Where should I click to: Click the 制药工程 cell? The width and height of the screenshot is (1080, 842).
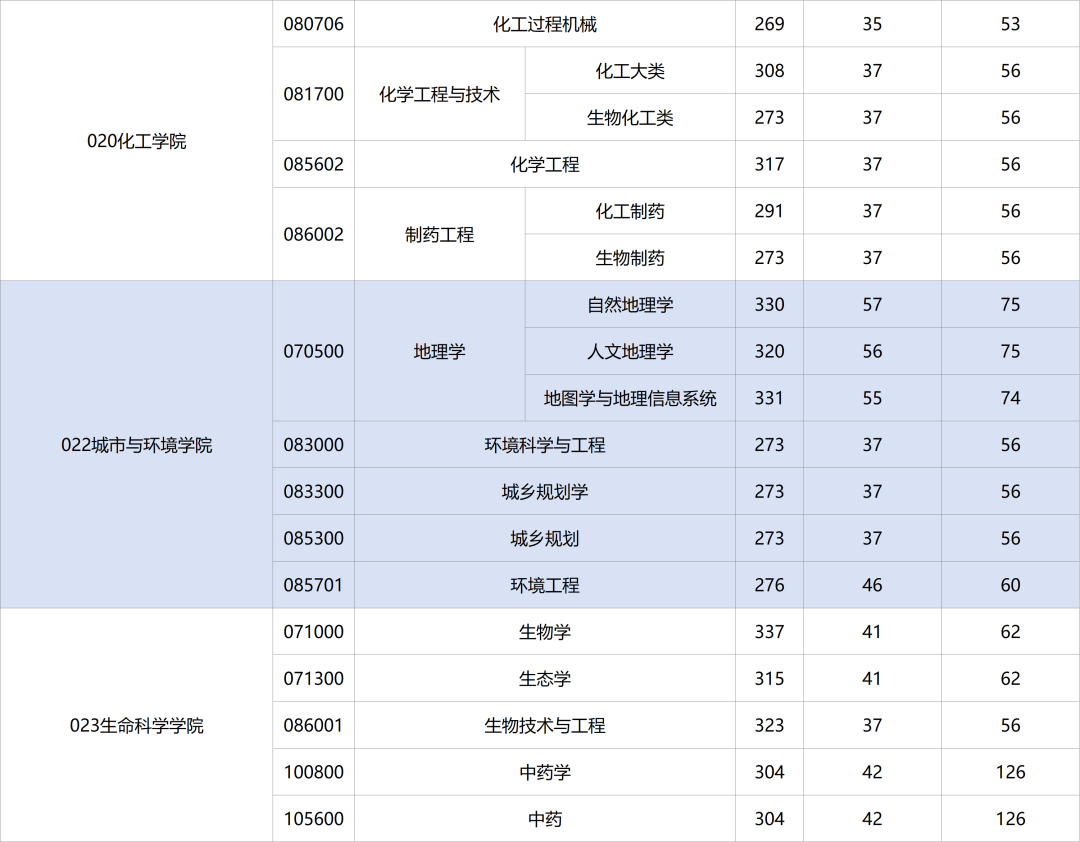pyautogui.click(x=439, y=234)
